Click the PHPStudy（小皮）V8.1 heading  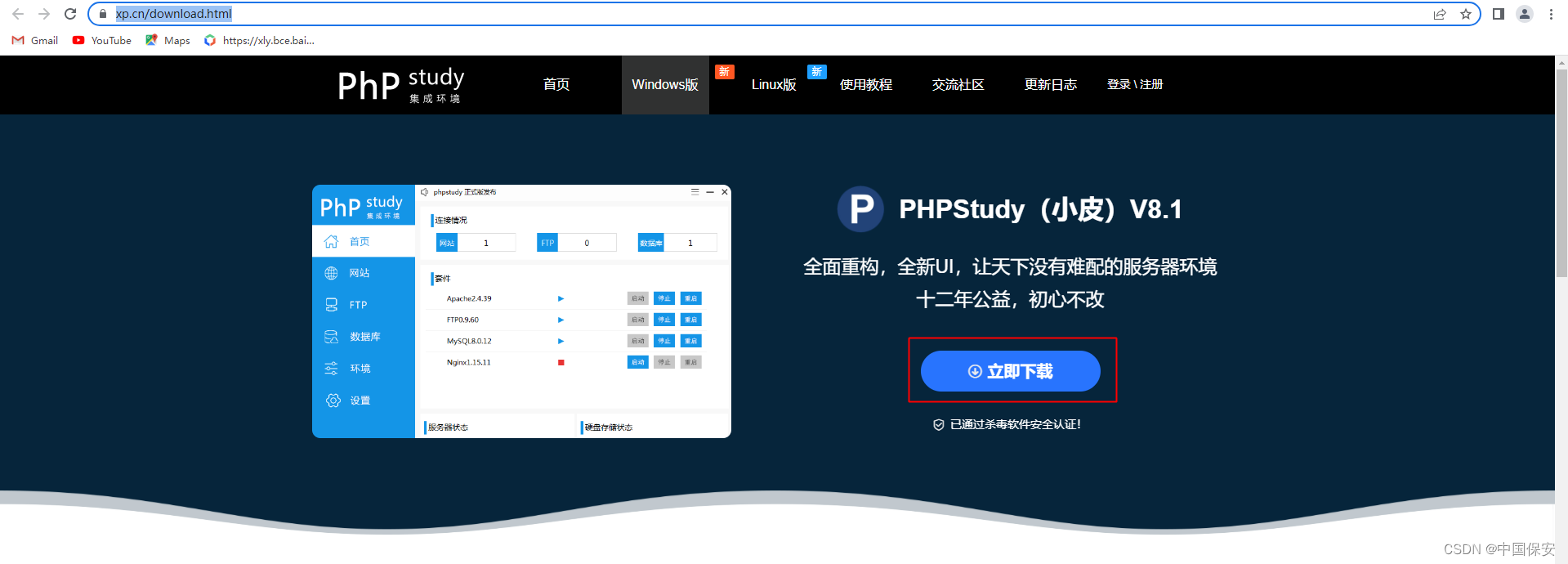click(x=1040, y=209)
